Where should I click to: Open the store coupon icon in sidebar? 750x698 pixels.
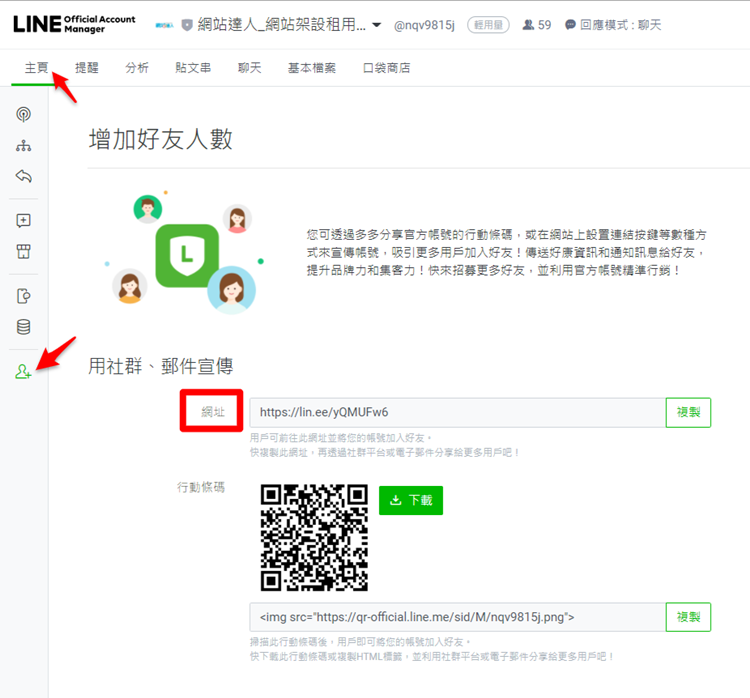pyautogui.click(x=23, y=251)
